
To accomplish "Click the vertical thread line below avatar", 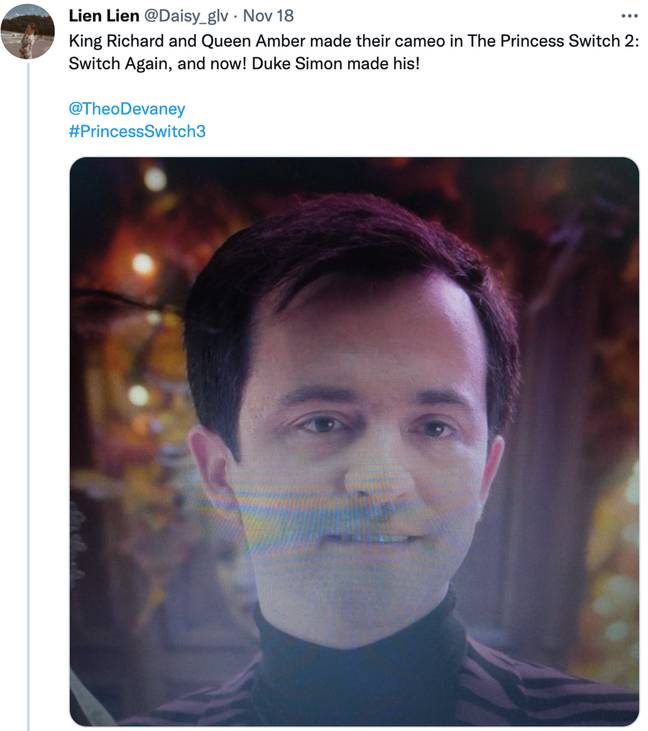I will 28,396.
